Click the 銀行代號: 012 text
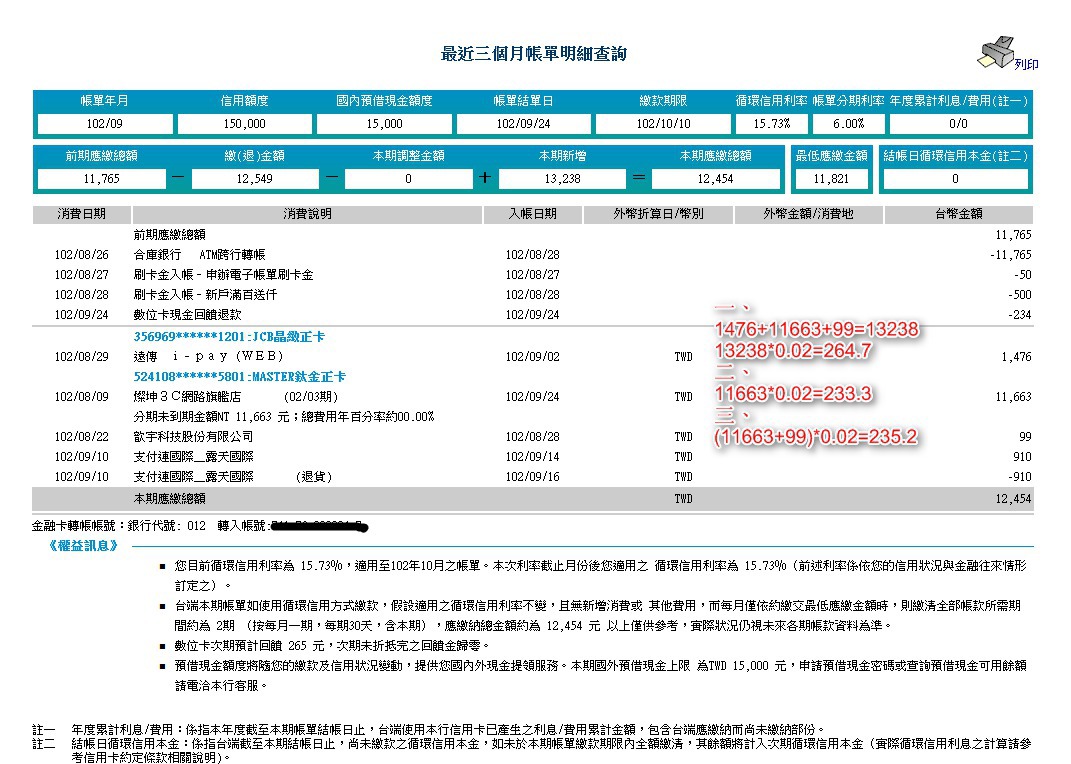Image resolution: width=1071 pixels, height=764 pixels. pos(167,526)
